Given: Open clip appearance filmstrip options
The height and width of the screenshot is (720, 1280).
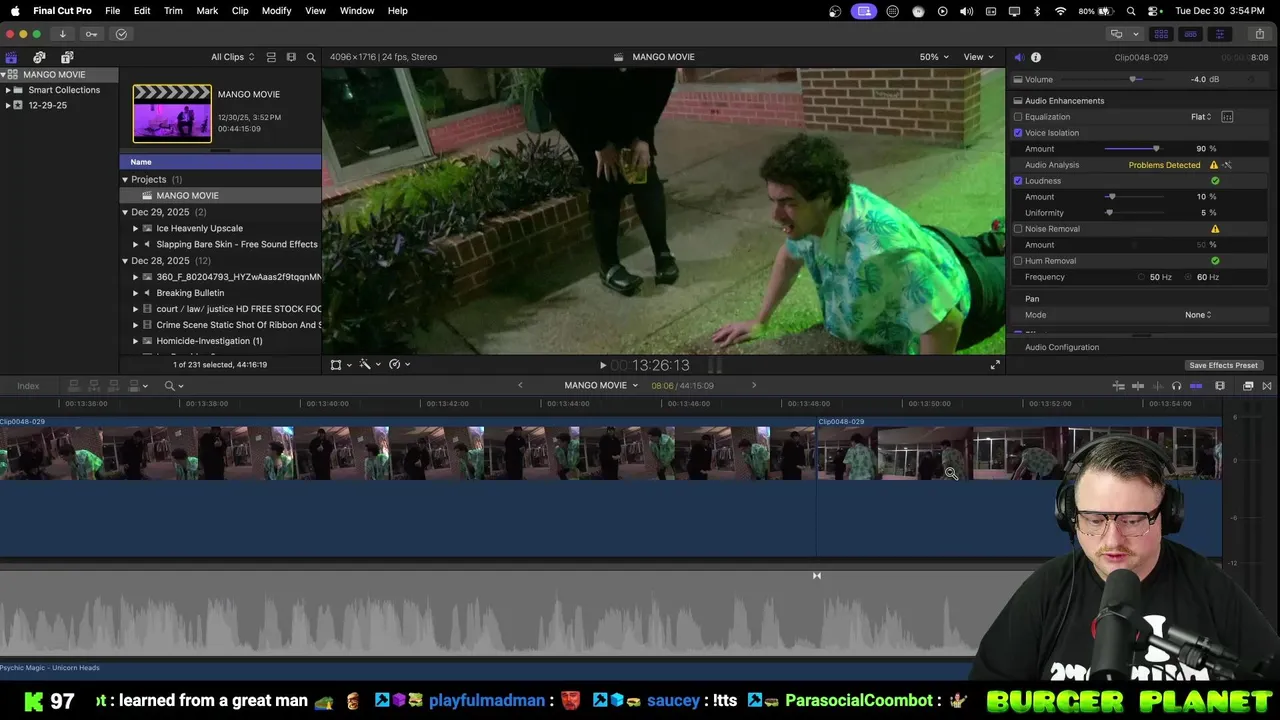Looking at the screenshot, I should (x=291, y=57).
